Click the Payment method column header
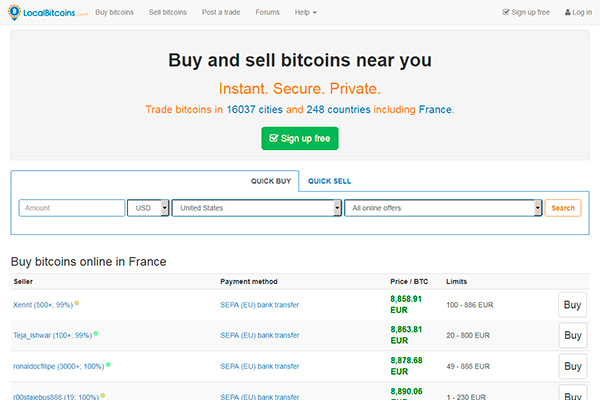This screenshot has width=600, height=400. (249, 282)
